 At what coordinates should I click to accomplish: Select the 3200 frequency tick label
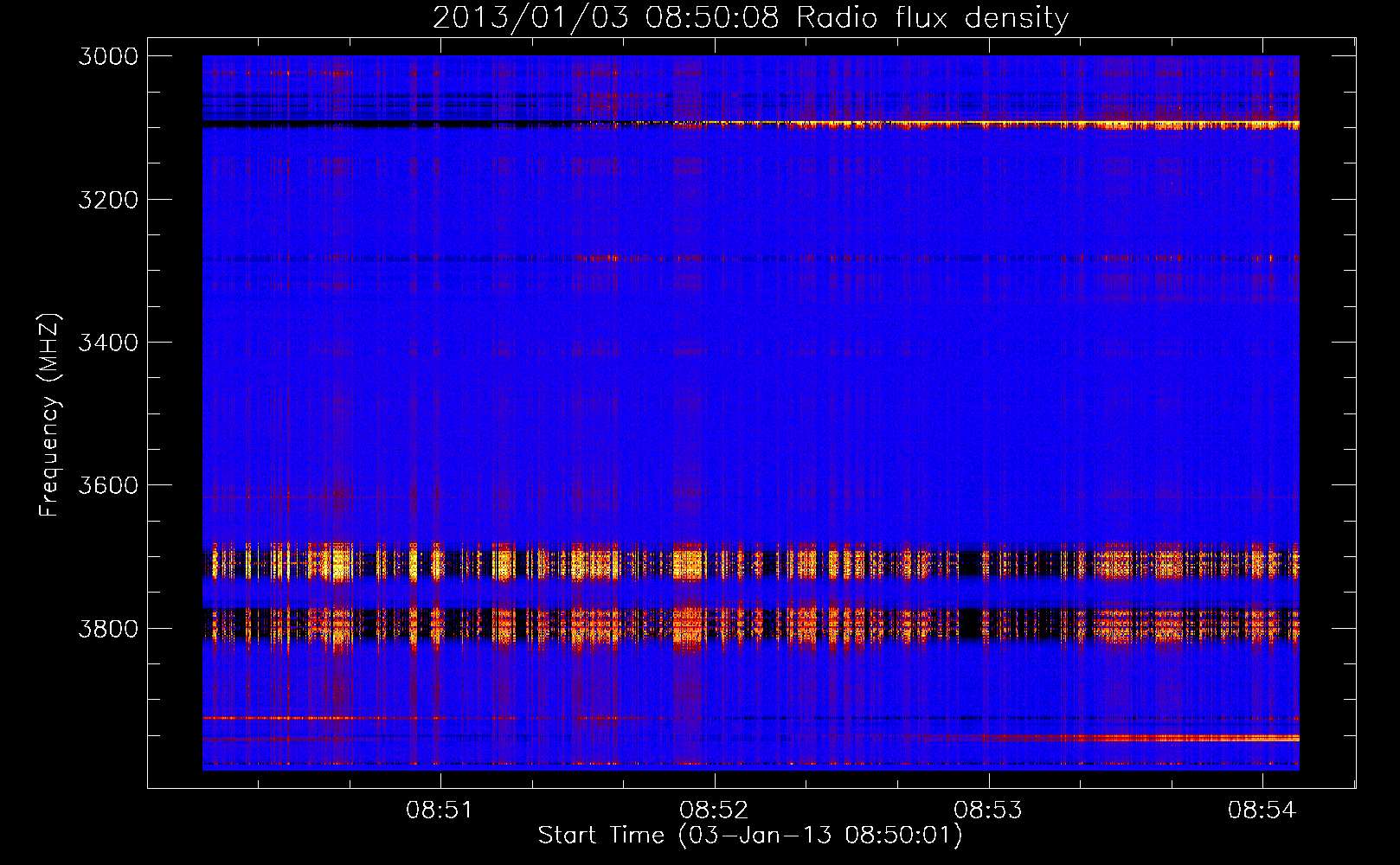point(108,200)
